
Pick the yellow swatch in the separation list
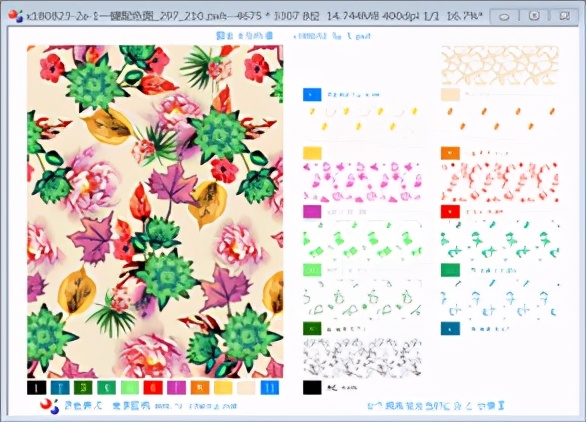312,153
